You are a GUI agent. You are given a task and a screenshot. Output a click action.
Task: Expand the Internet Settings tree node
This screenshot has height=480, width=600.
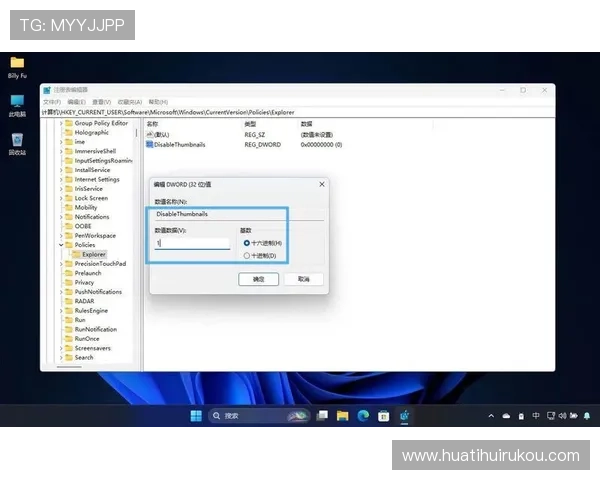61,180
